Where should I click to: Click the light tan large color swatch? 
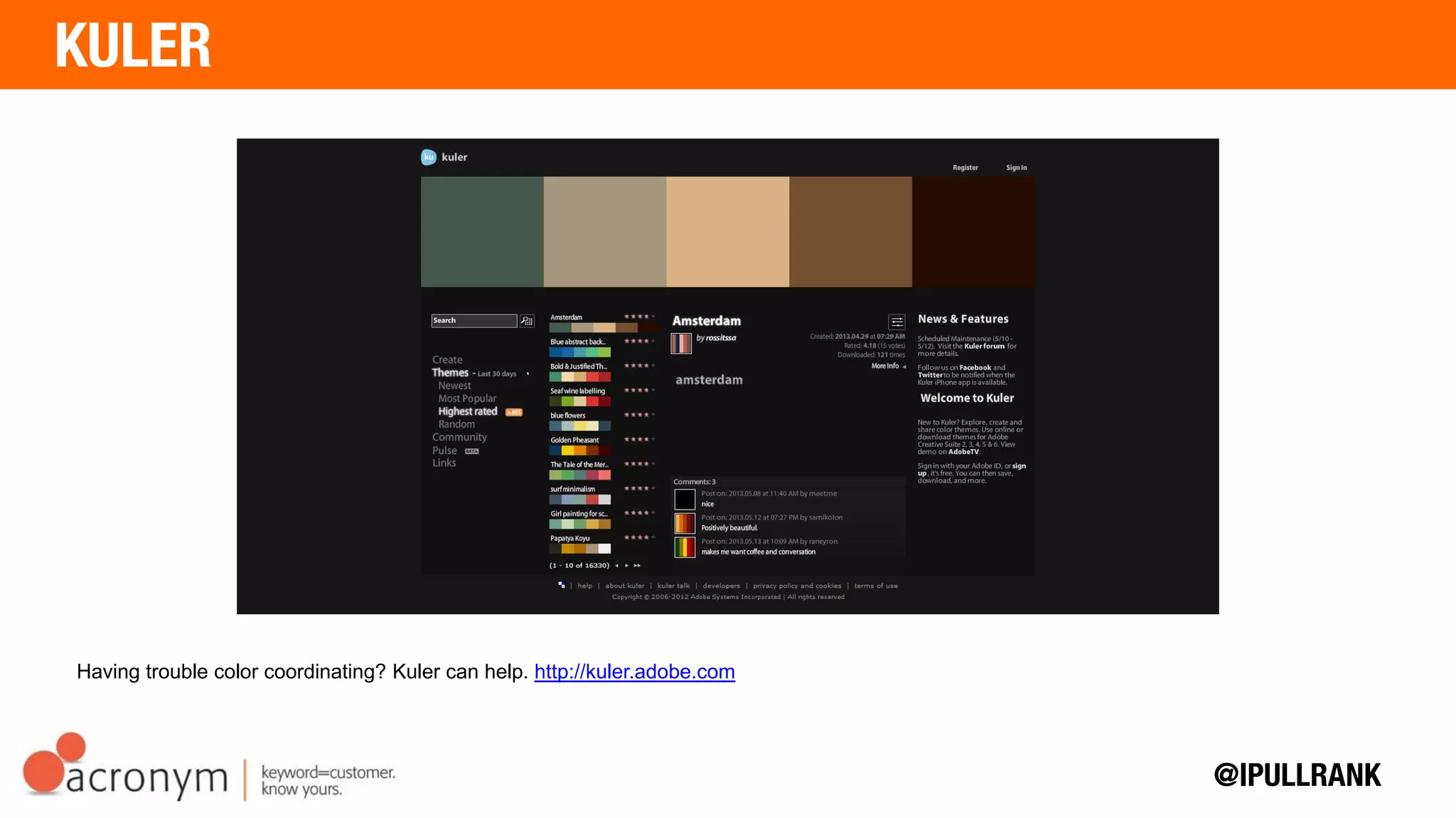[728, 232]
